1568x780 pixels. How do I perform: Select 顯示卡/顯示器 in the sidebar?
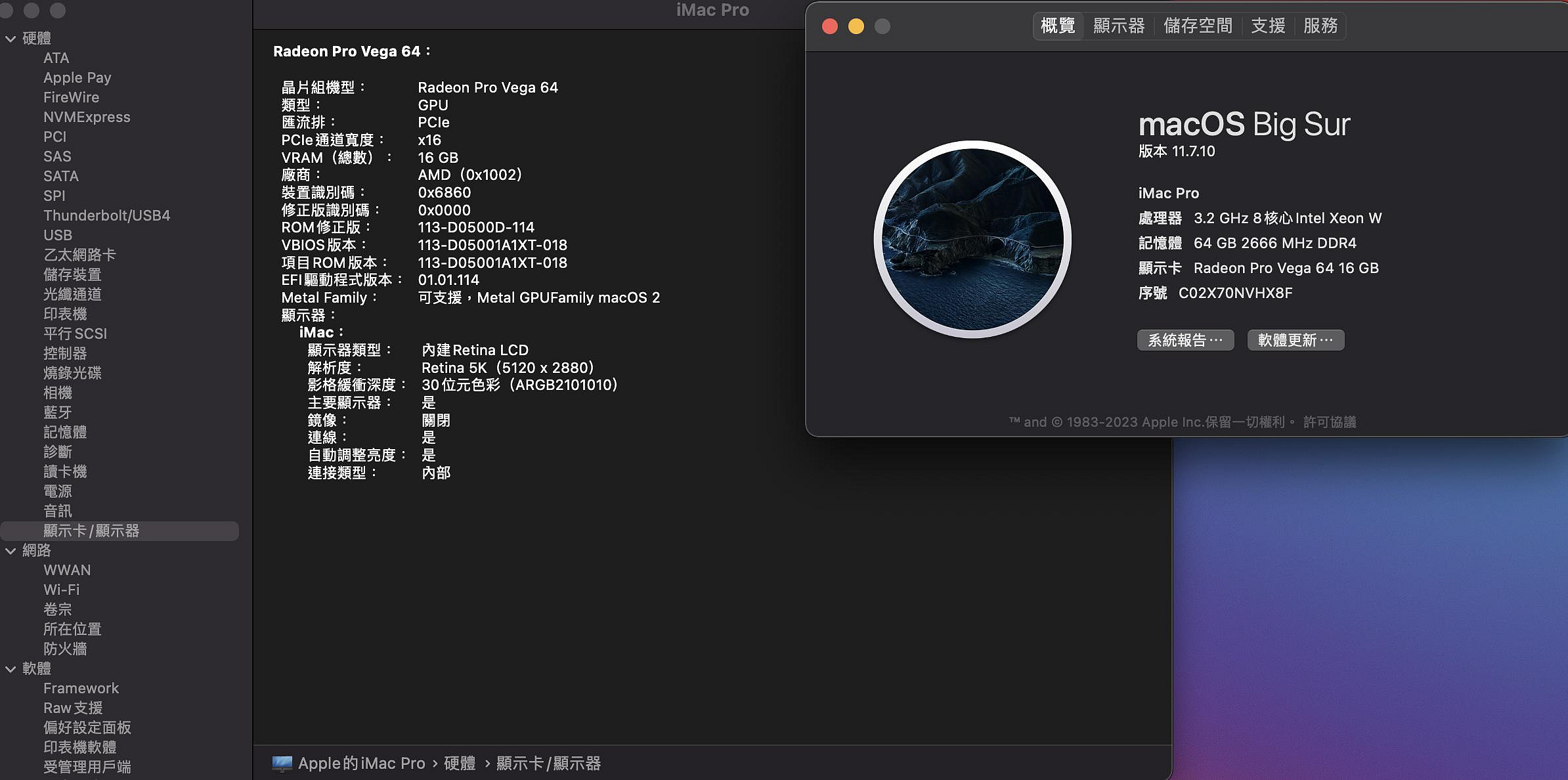point(120,531)
